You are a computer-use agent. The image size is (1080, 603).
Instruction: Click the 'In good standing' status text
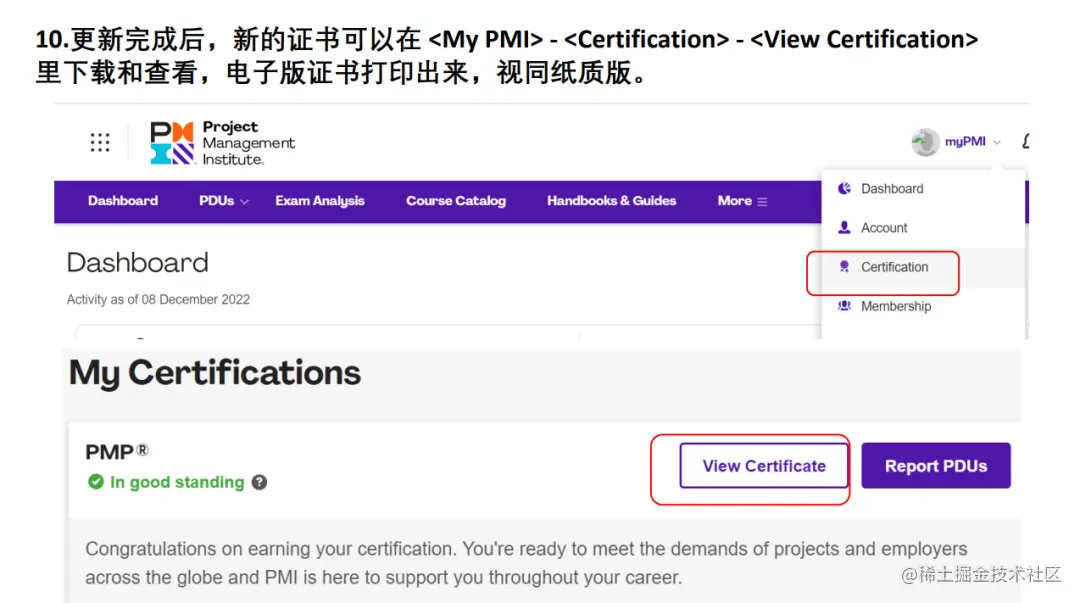pyautogui.click(x=177, y=482)
